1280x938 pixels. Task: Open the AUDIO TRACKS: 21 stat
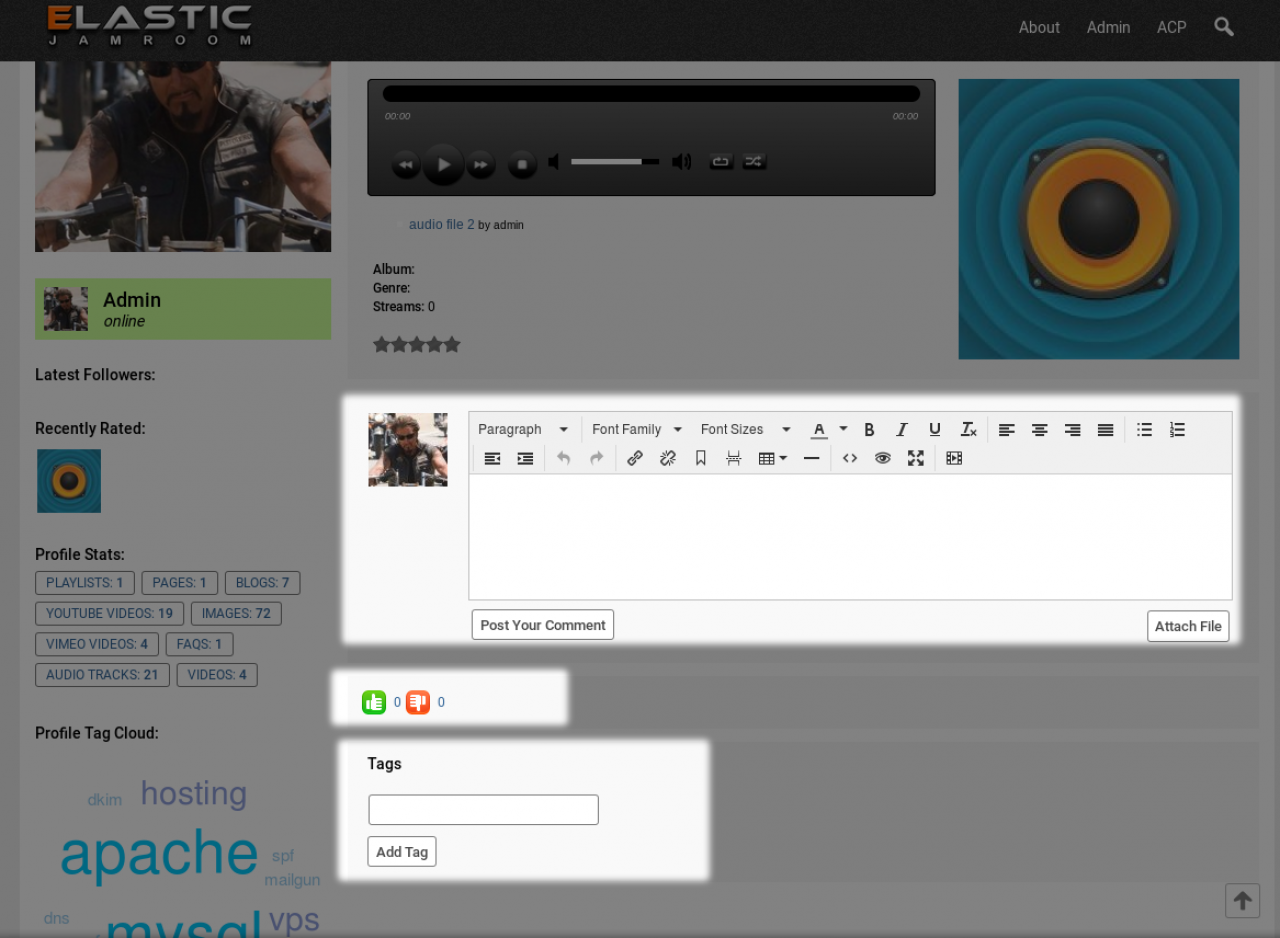(102, 675)
